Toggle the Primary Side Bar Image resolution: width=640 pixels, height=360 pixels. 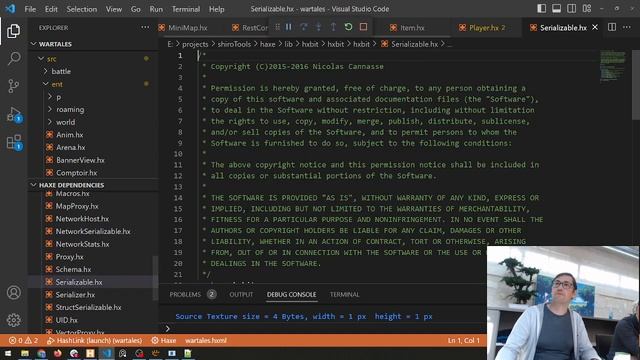541,9
